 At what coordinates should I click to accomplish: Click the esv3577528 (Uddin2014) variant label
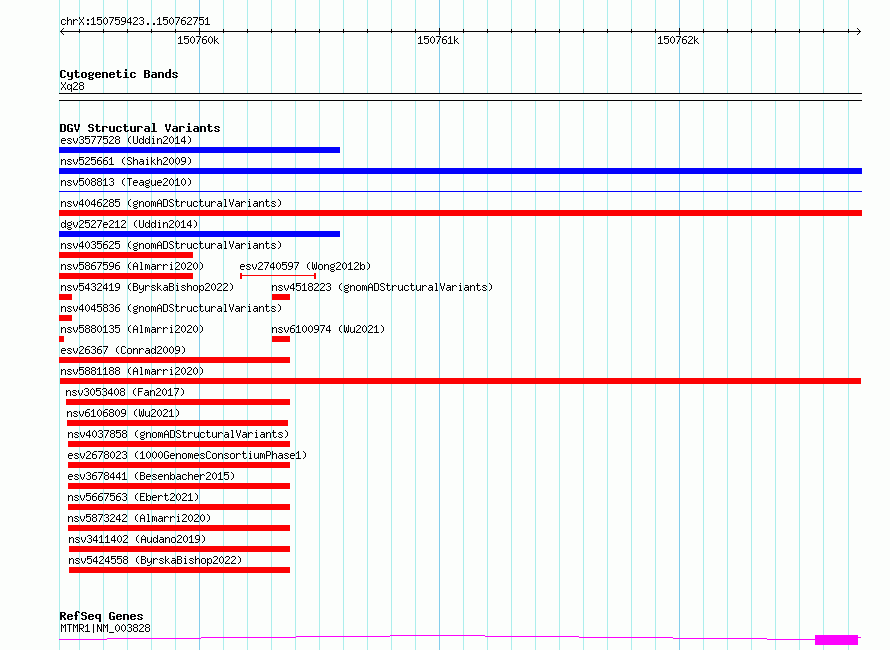[x=126, y=140]
